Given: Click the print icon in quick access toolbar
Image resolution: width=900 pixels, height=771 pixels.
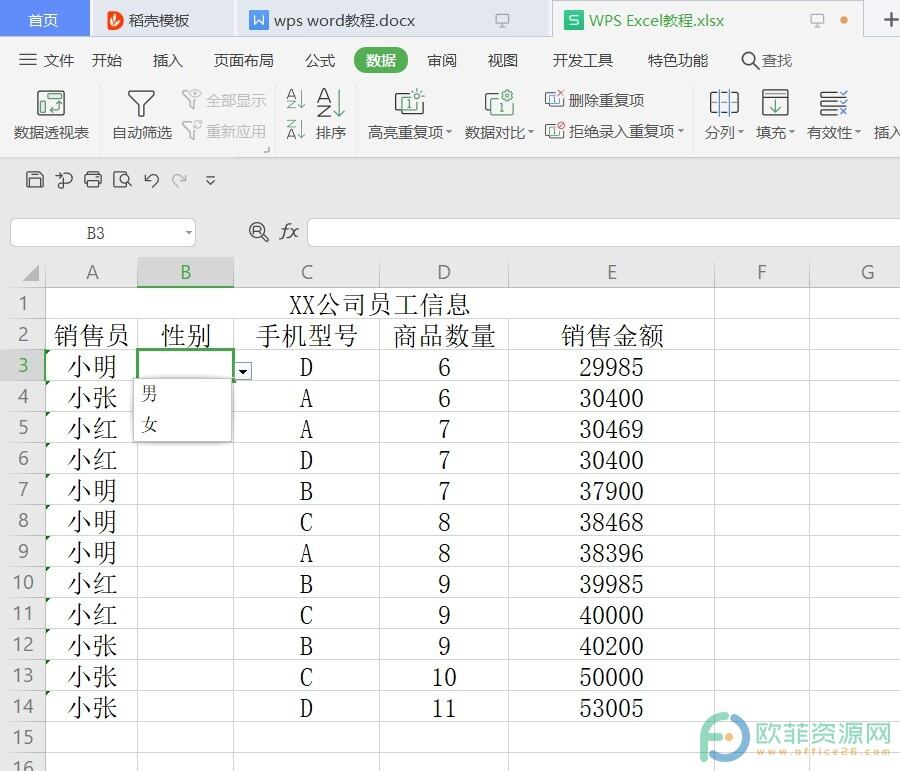Looking at the screenshot, I should click(93, 180).
